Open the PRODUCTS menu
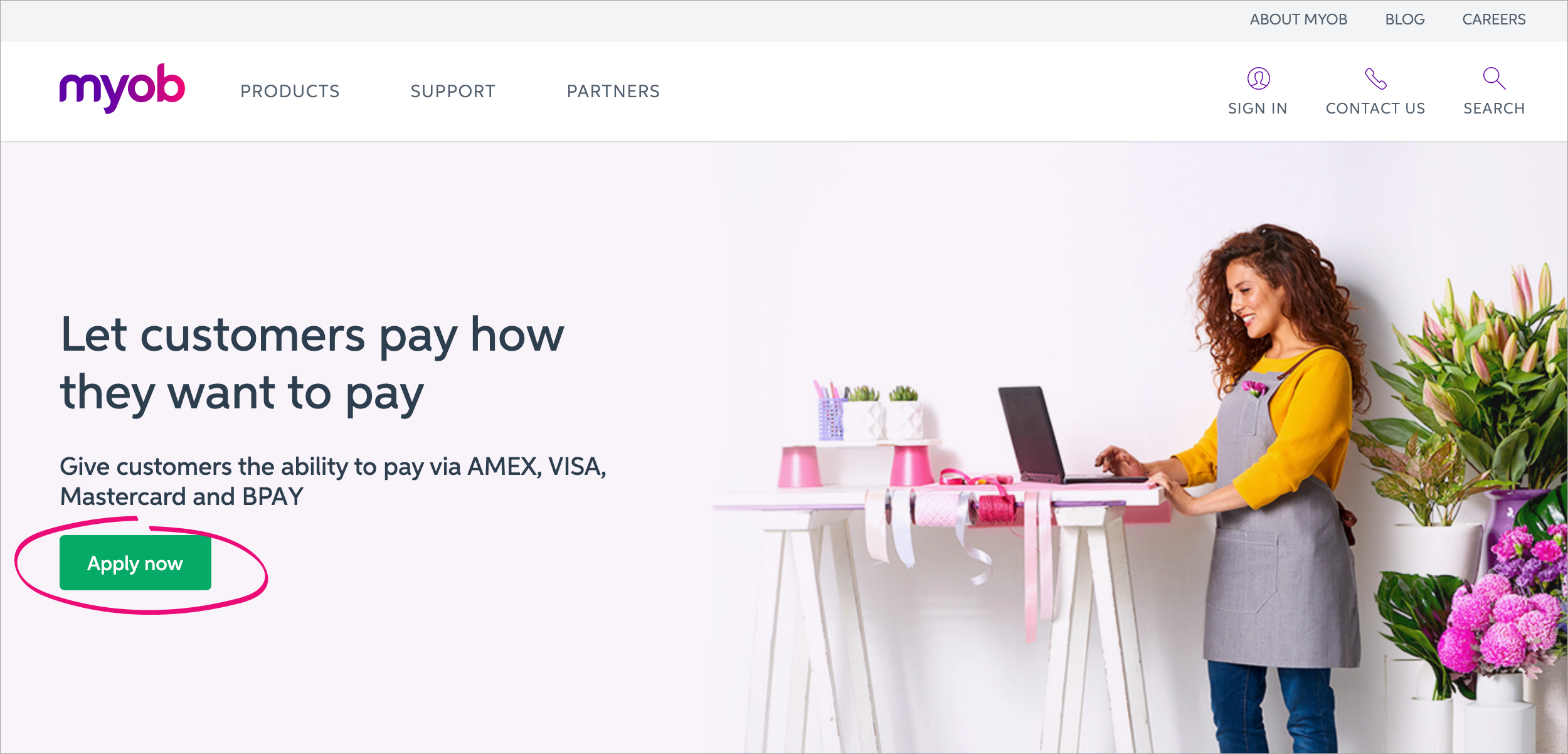 click(x=290, y=92)
